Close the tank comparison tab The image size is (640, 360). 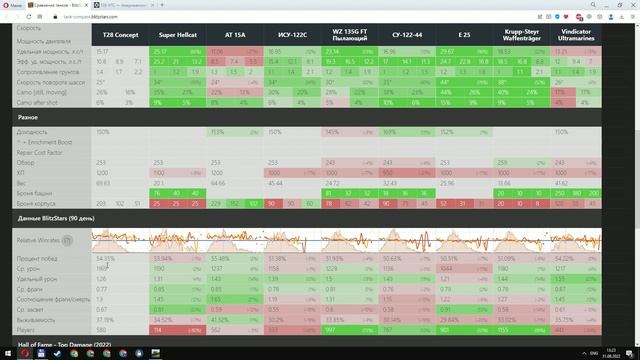pos(87,5)
